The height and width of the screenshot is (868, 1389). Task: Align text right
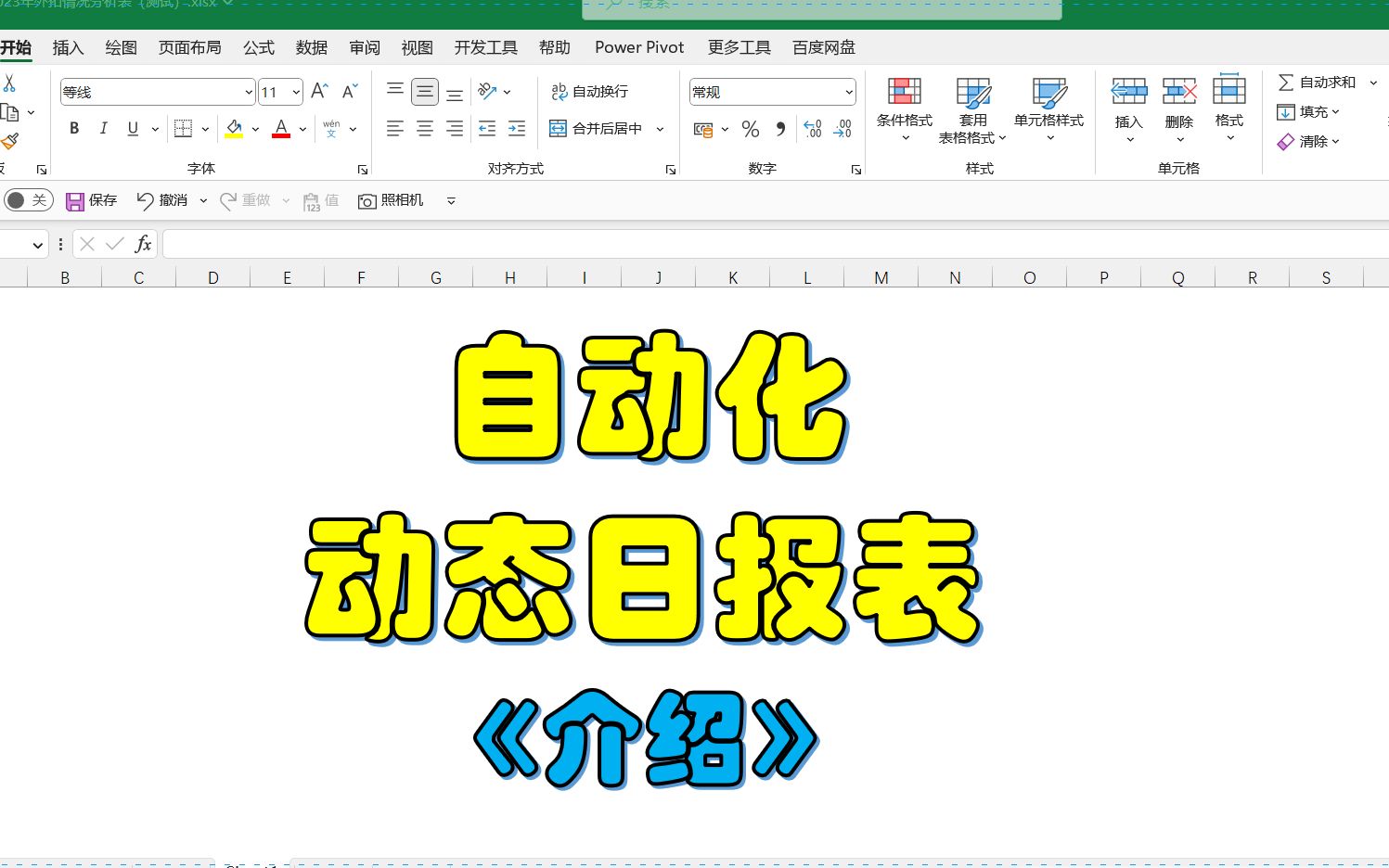tap(455, 129)
